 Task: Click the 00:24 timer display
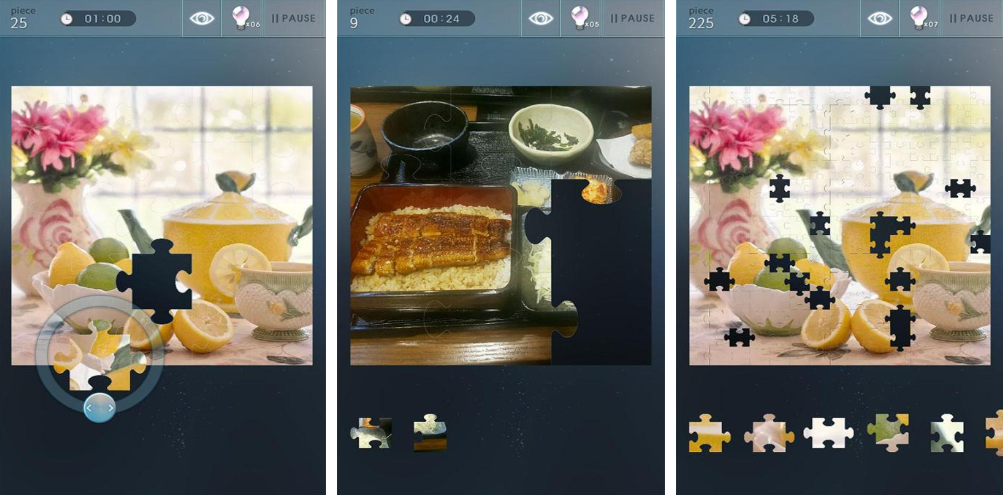(441, 19)
